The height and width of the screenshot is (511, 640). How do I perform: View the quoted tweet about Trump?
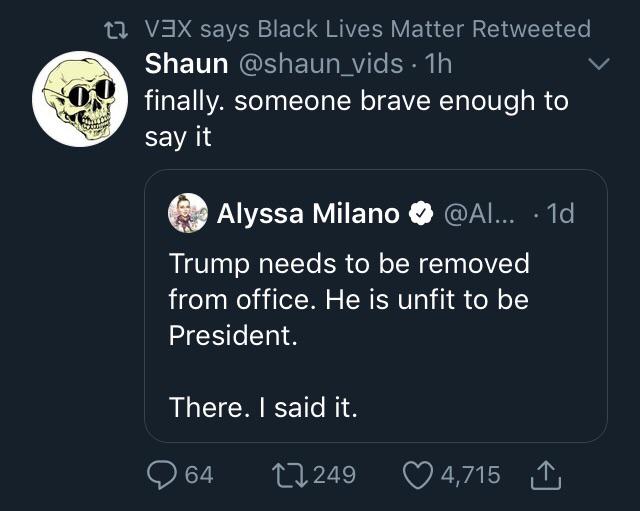tap(376, 306)
